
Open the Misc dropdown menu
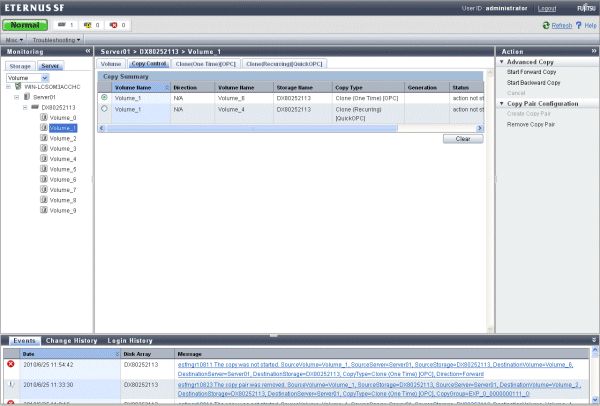15,40
